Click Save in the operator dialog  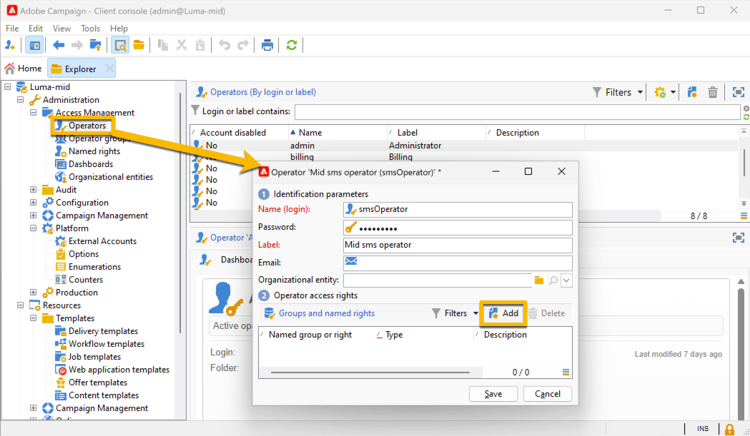pos(493,394)
